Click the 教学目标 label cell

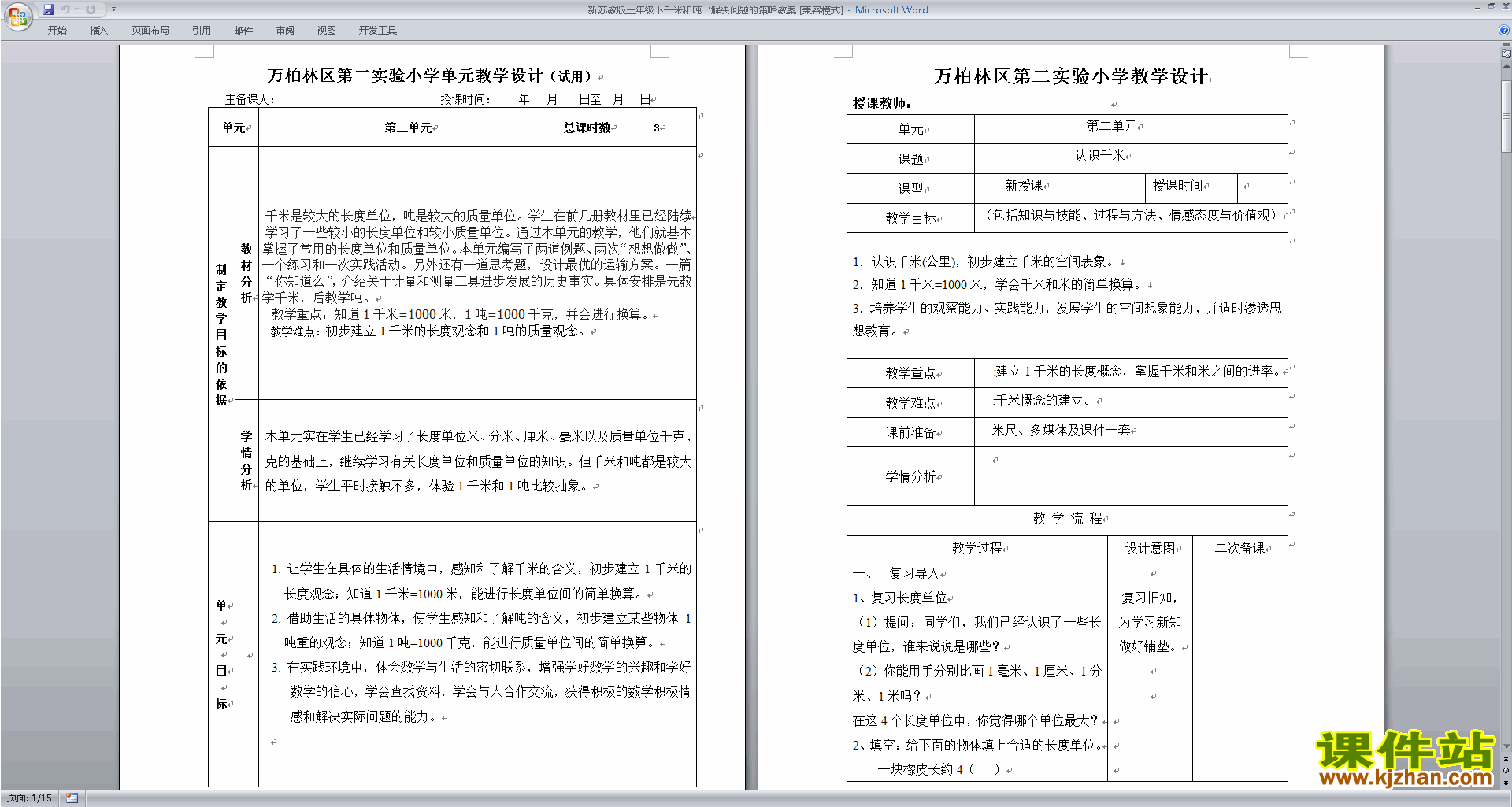tap(911, 218)
